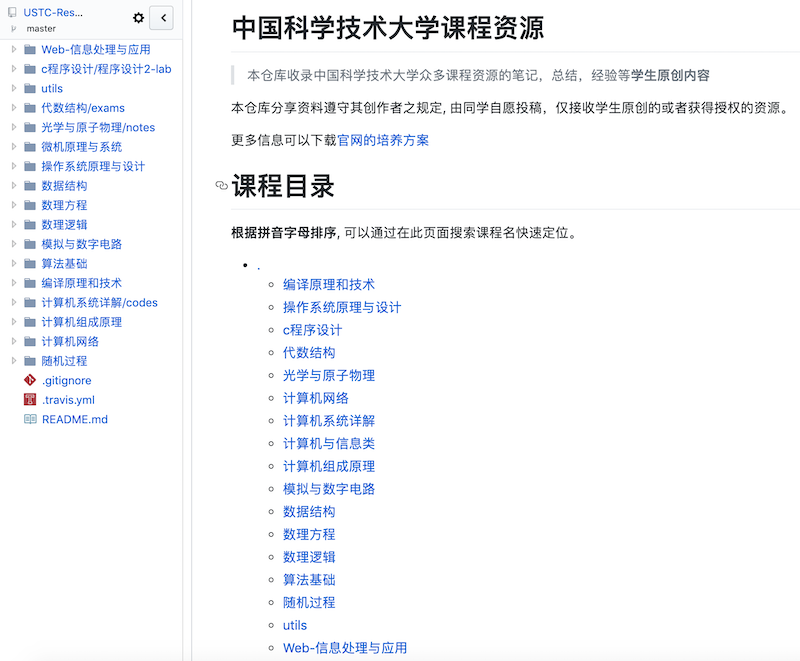800x661 pixels.
Task: Click the 随机过程 folder icon in sidebar
Action: [x=29, y=361]
